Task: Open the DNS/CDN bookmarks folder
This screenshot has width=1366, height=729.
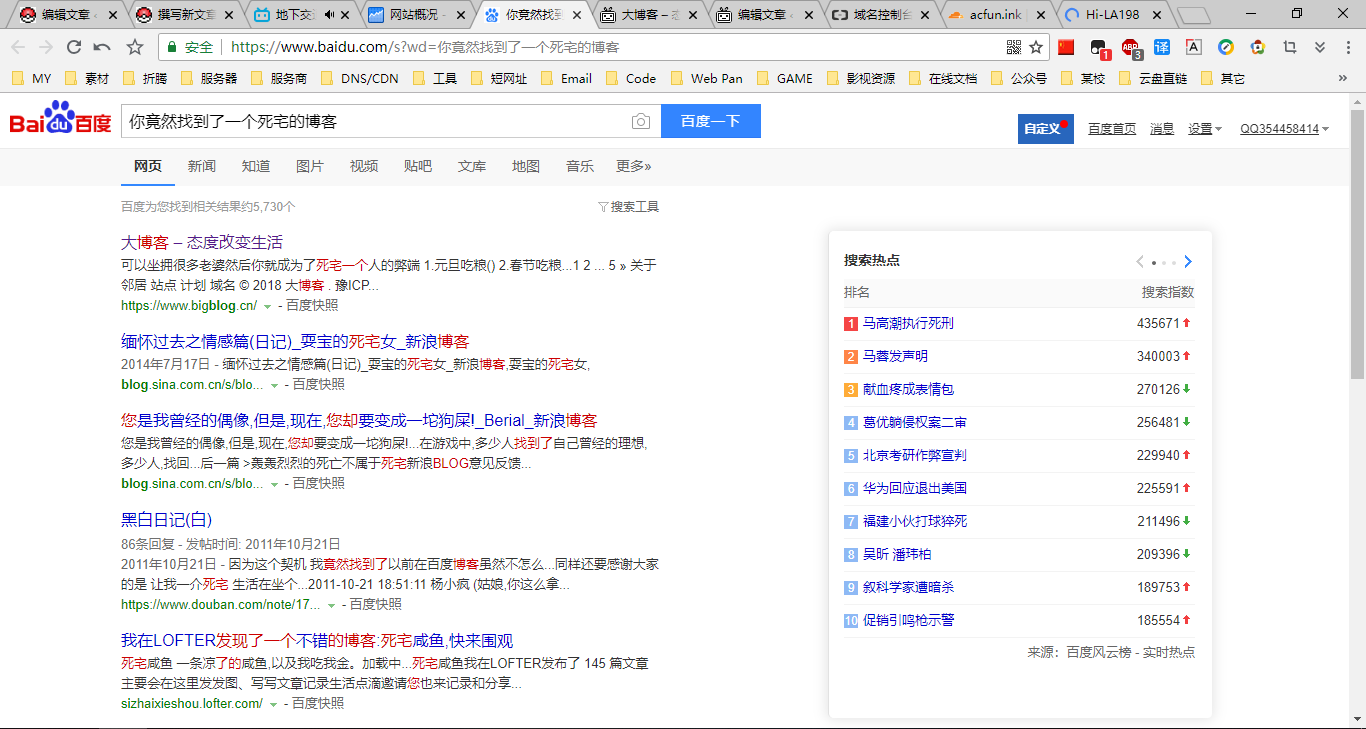Action: click(359, 78)
